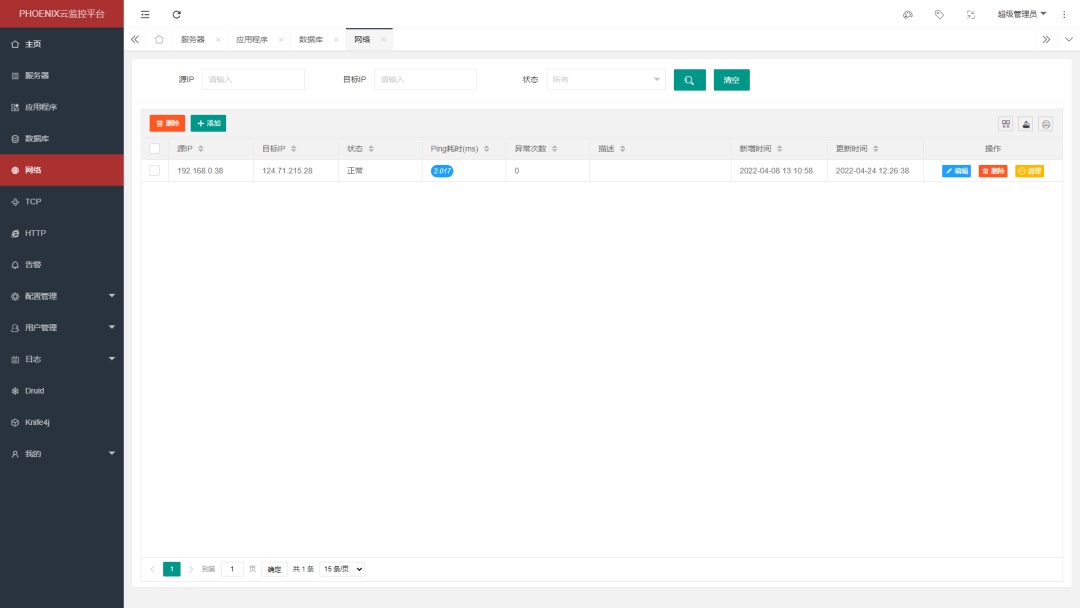Open the 状态 filter dropdown

606,80
